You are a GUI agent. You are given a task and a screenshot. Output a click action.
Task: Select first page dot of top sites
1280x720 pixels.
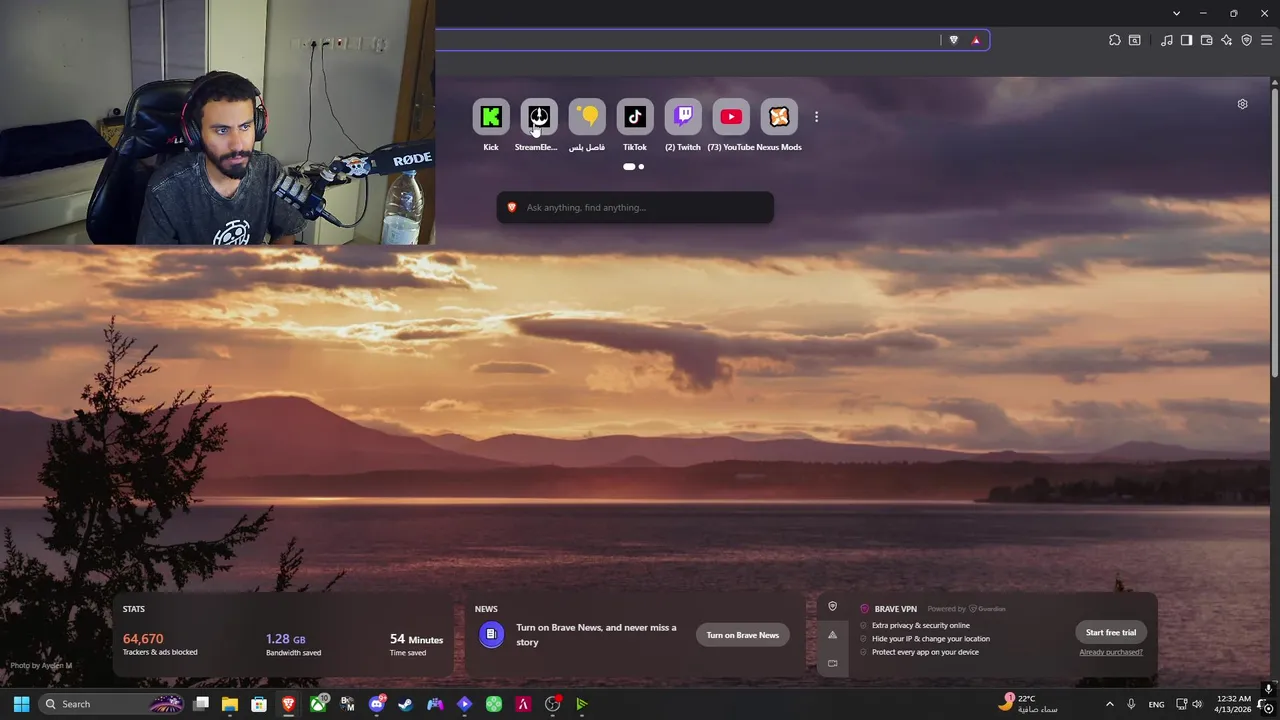[x=629, y=167]
